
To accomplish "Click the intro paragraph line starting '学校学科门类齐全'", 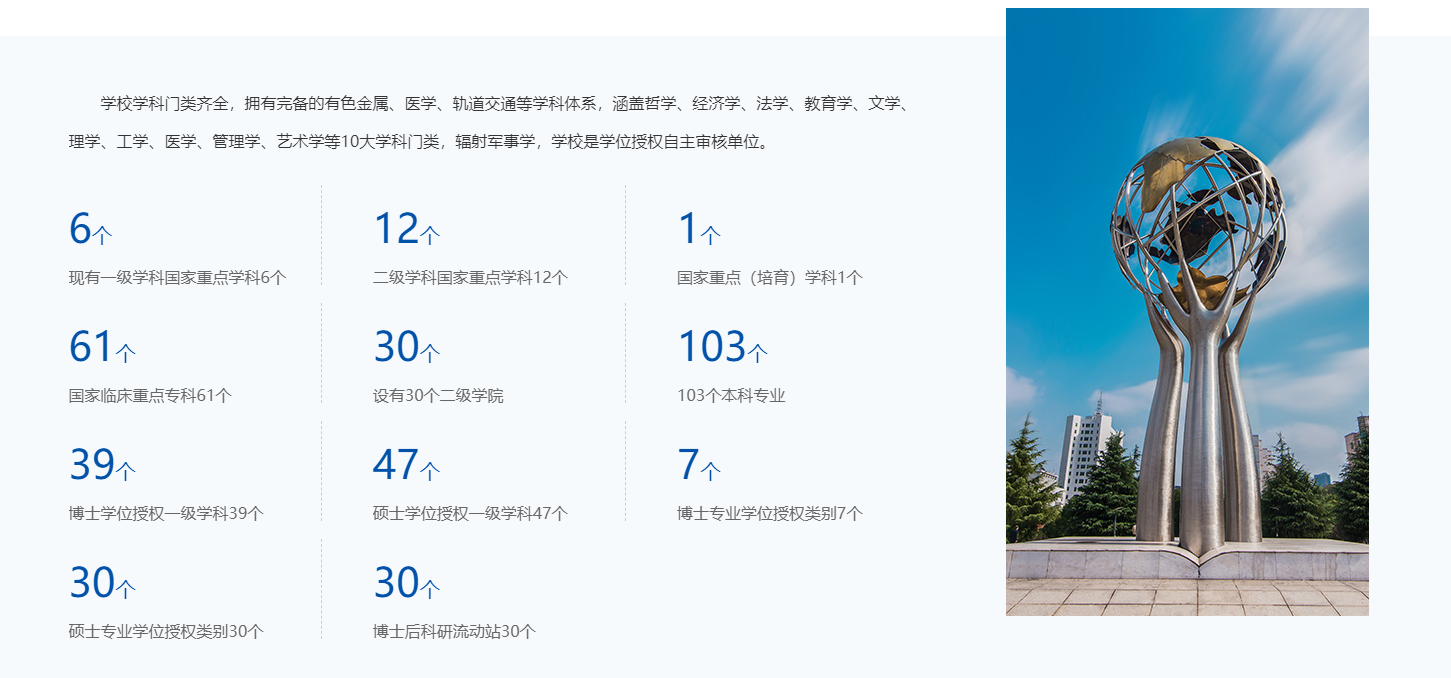I will 505,103.
